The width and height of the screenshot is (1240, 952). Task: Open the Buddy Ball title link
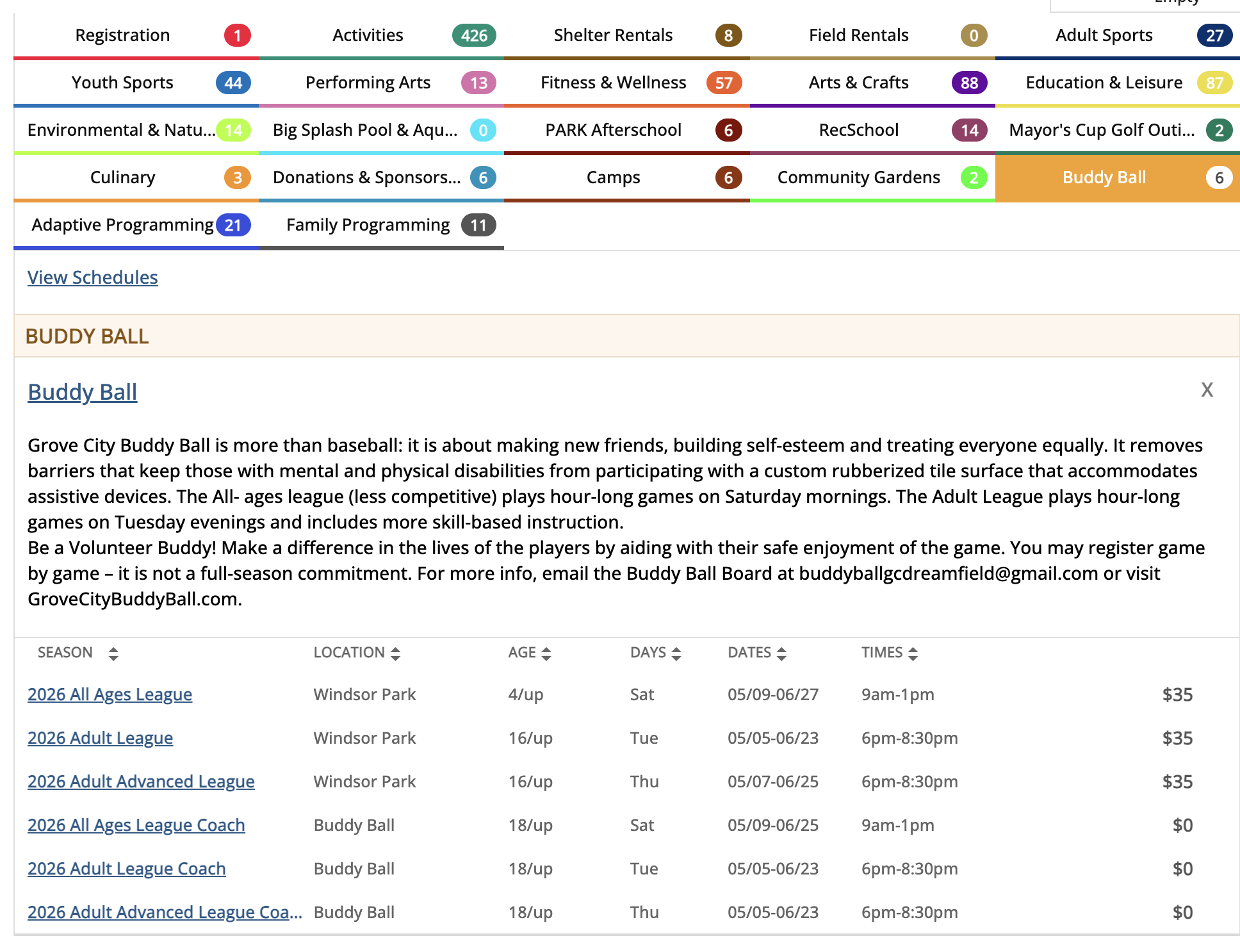[82, 392]
